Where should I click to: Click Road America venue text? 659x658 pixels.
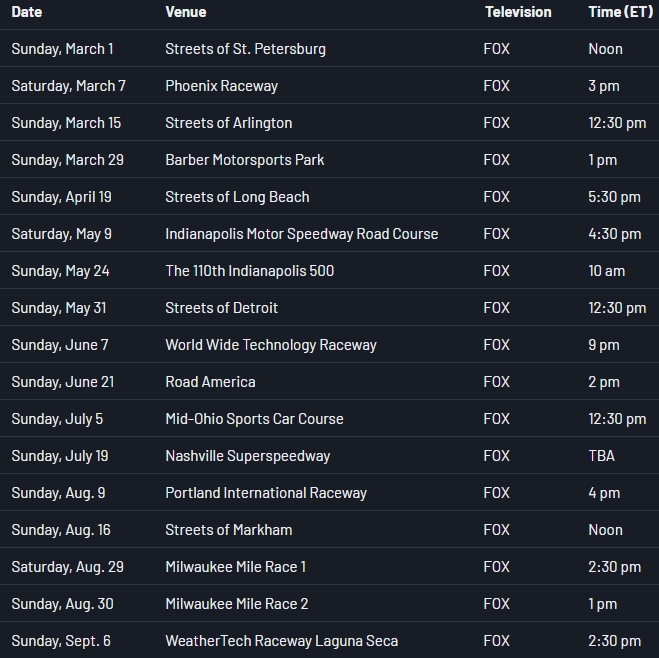pos(210,382)
